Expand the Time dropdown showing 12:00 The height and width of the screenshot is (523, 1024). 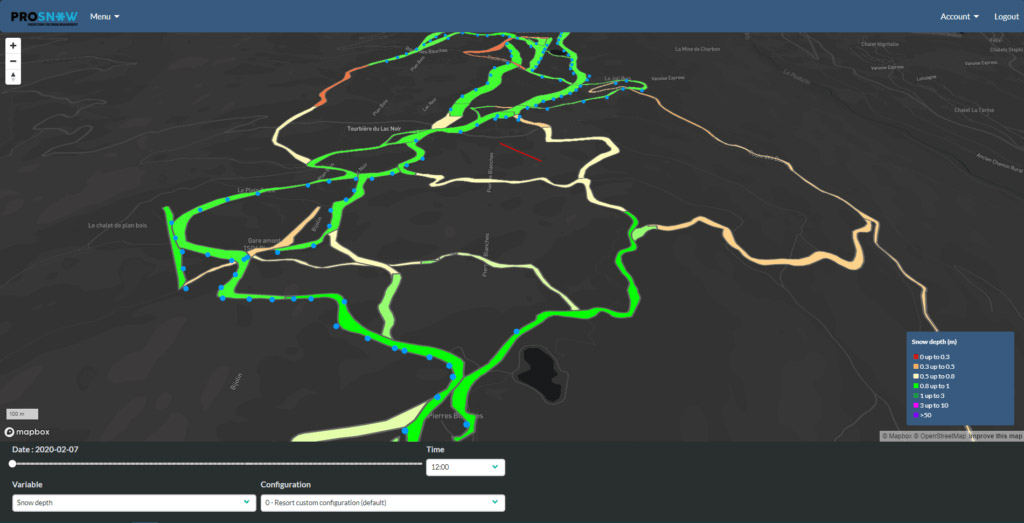point(465,467)
